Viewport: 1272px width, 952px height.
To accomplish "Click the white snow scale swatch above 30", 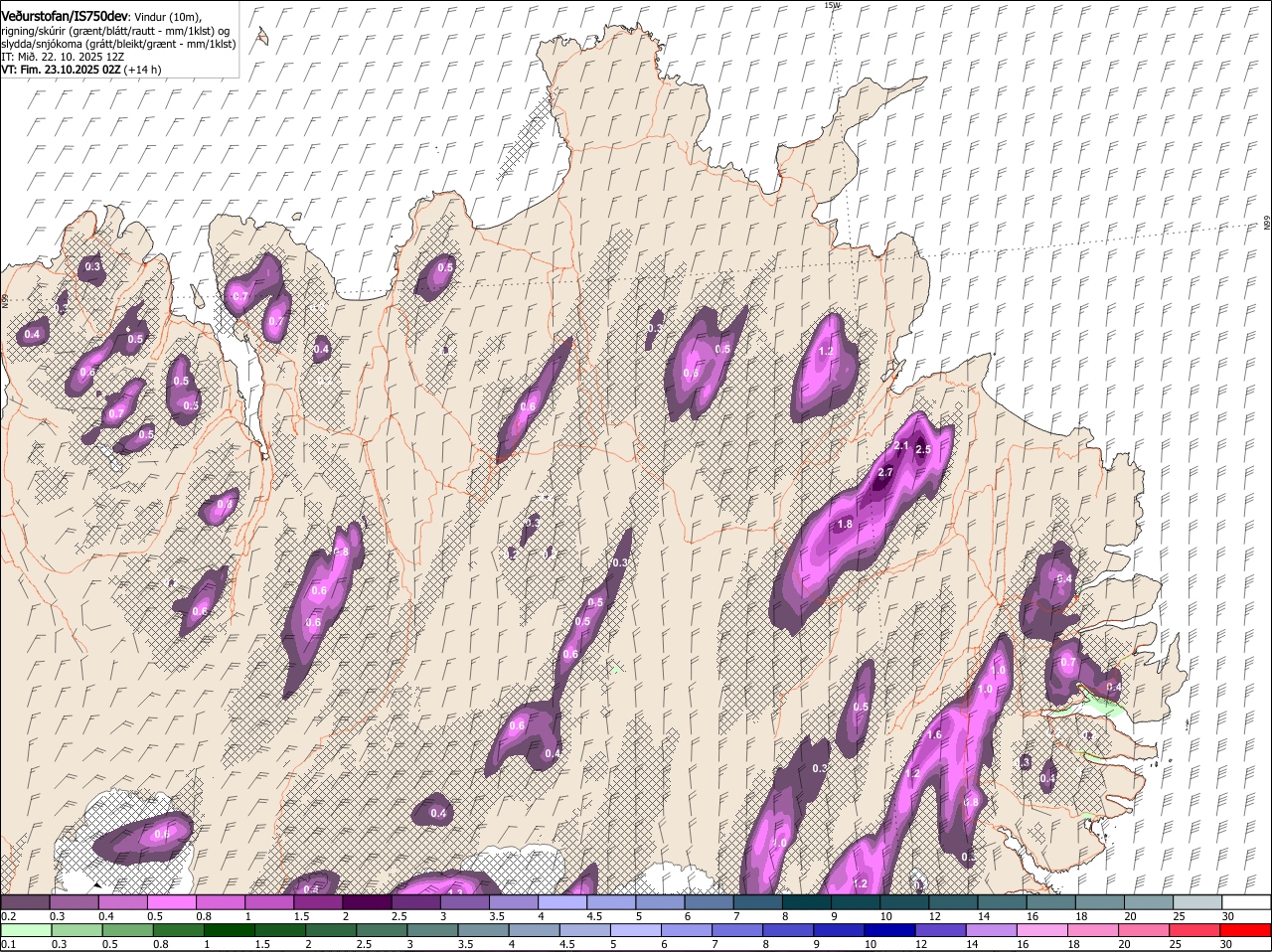I will coord(1247,902).
